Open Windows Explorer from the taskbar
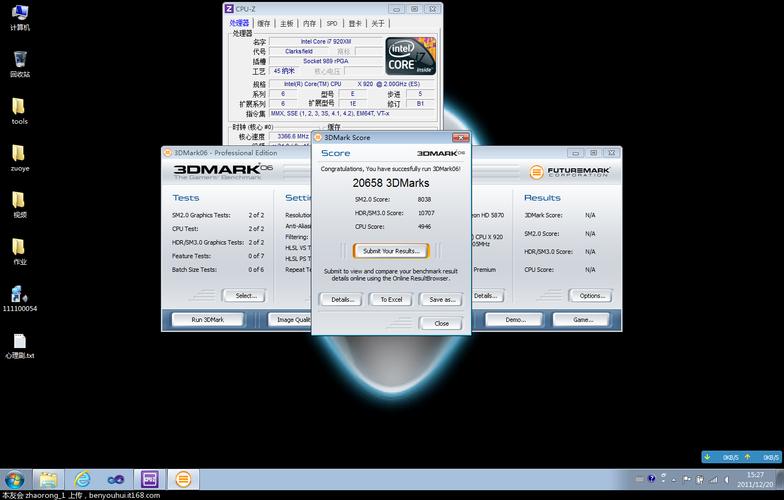 click(x=48, y=480)
